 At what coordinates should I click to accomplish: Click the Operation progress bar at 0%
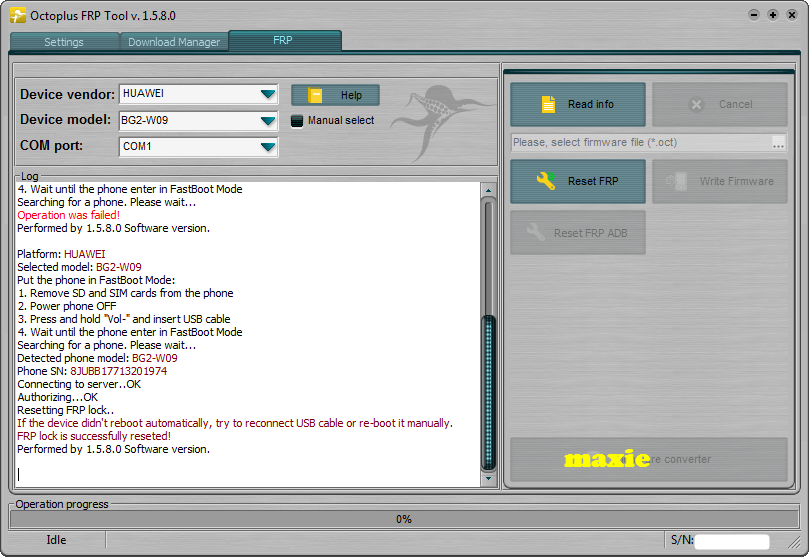tap(404, 519)
